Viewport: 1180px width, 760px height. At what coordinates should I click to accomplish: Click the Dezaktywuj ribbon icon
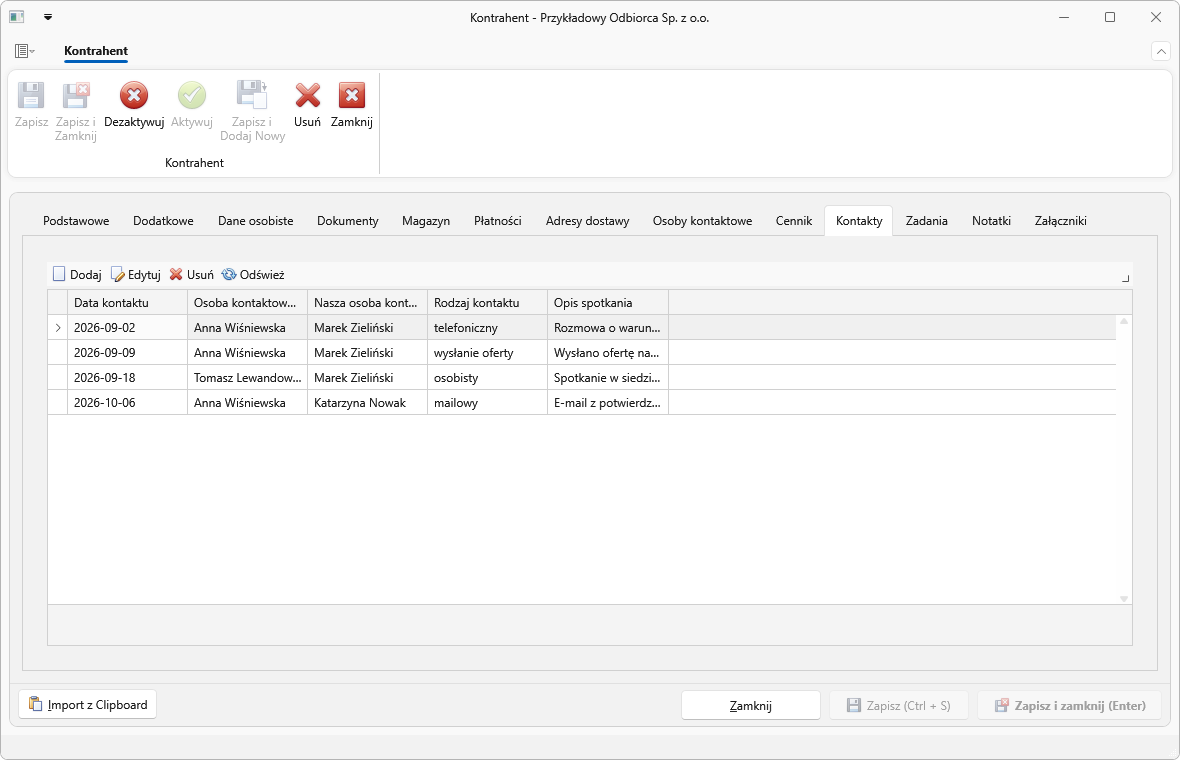point(134,96)
